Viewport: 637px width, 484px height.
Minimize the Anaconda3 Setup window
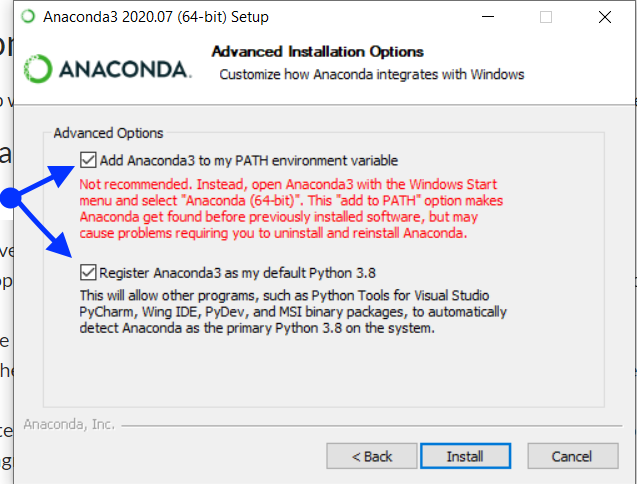(488, 17)
